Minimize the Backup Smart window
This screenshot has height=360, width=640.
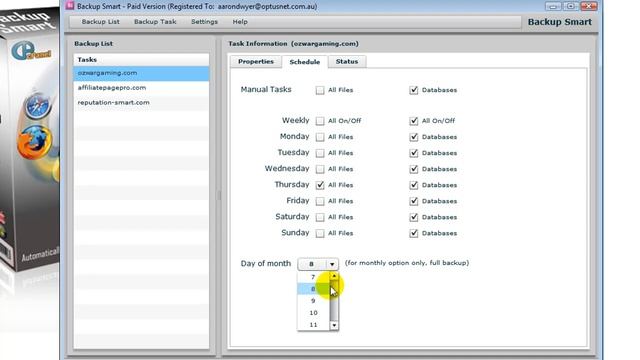click(553, 6)
